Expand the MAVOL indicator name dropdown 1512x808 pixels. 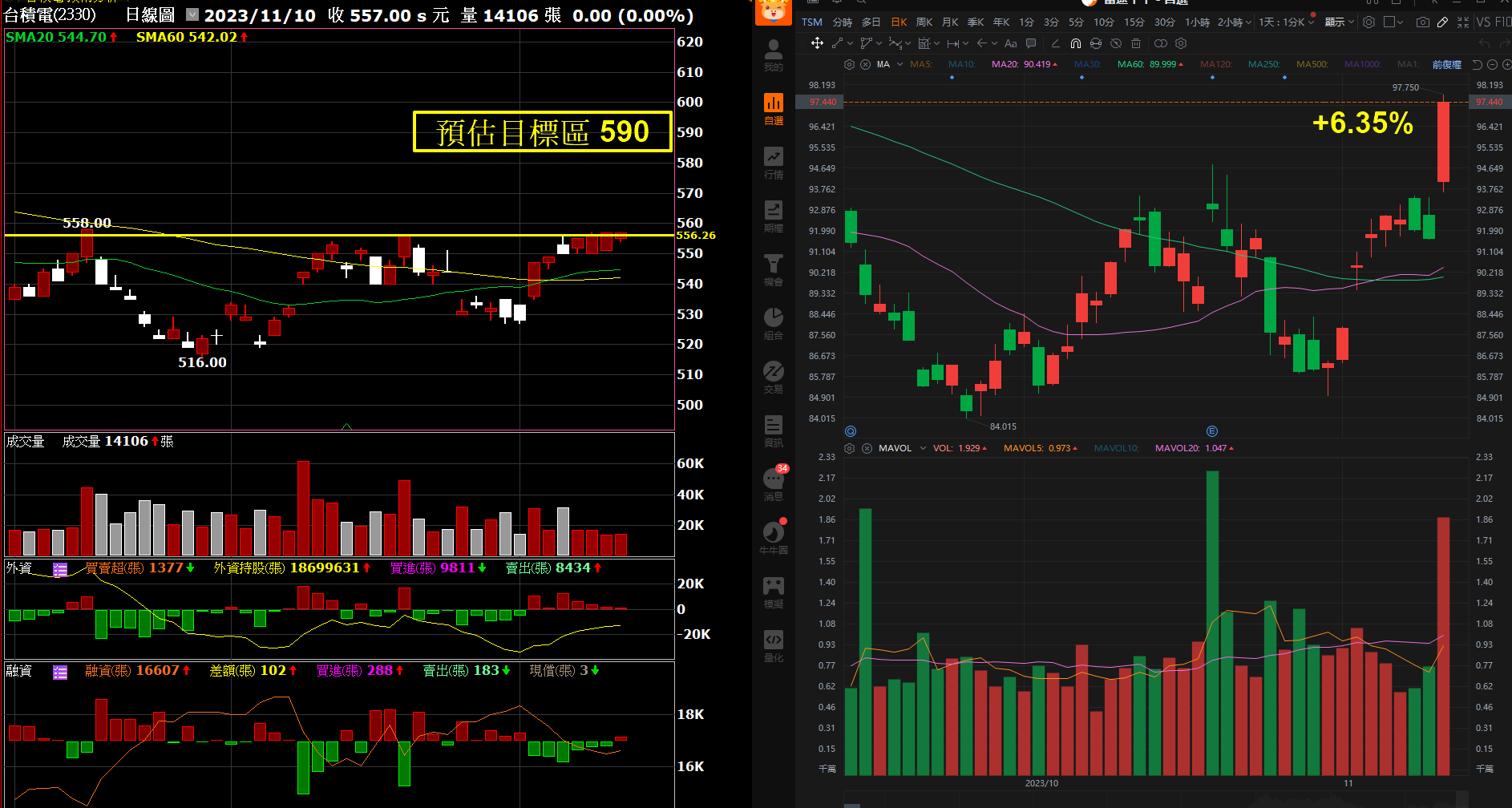click(923, 448)
